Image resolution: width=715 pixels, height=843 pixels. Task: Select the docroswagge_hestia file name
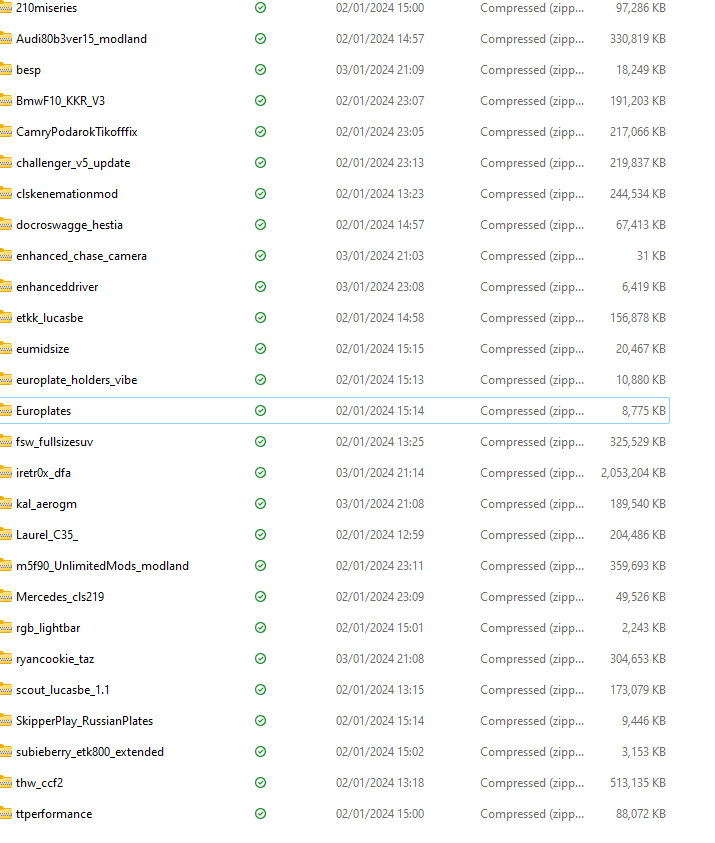(x=69, y=225)
